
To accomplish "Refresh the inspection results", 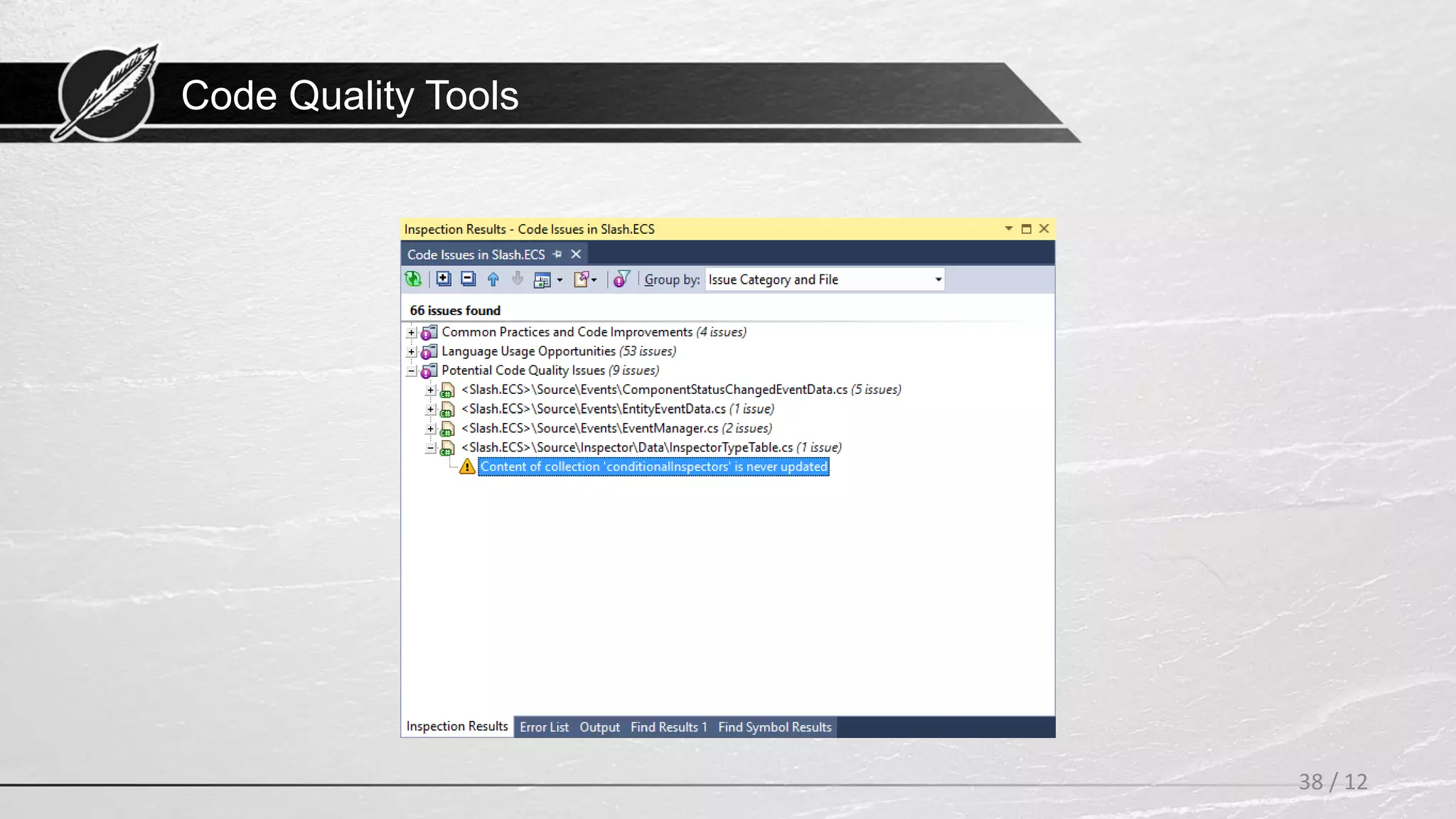I will tap(413, 279).
